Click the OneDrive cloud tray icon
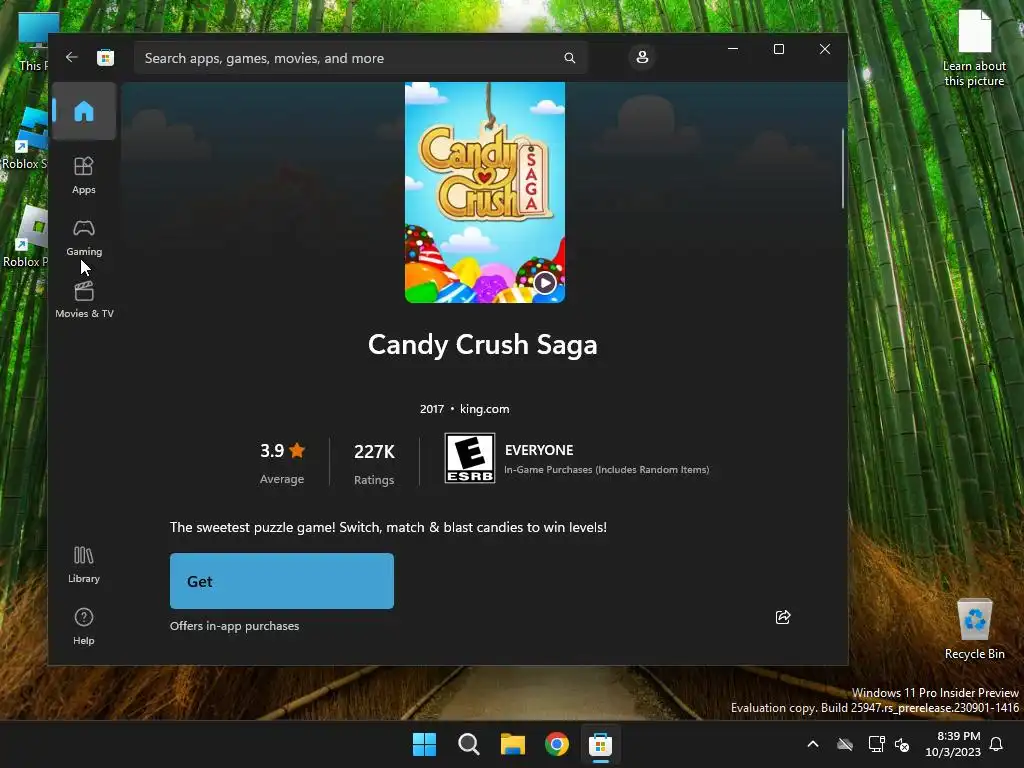 point(845,744)
